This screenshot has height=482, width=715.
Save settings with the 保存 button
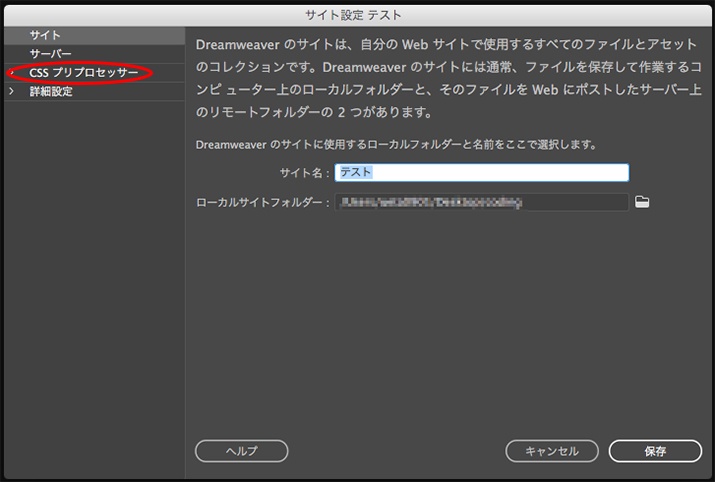655,451
